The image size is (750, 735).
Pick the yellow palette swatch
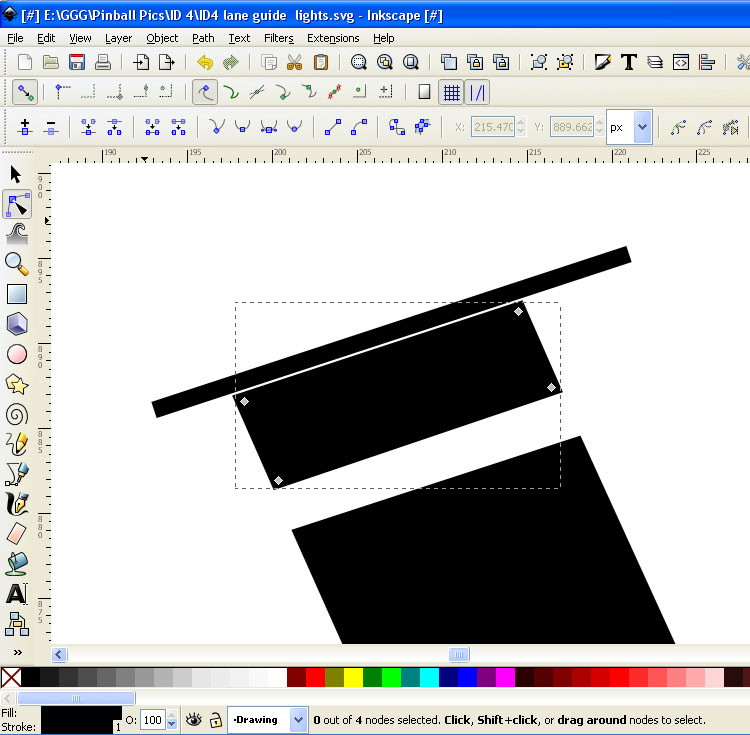(x=353, y=678)
